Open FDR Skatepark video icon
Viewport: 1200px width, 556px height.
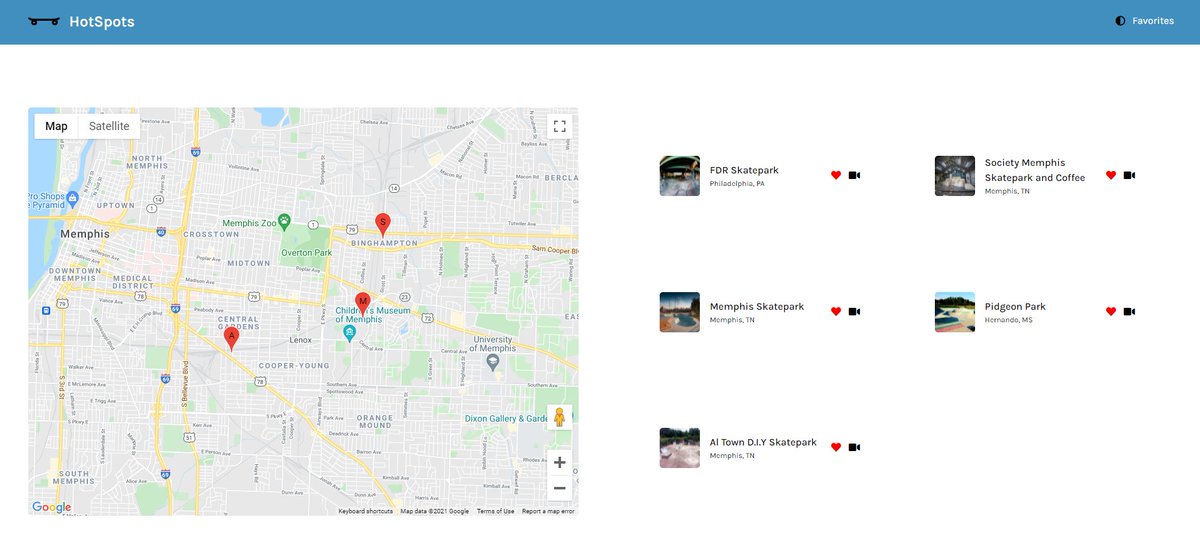(x=854, y=175)
